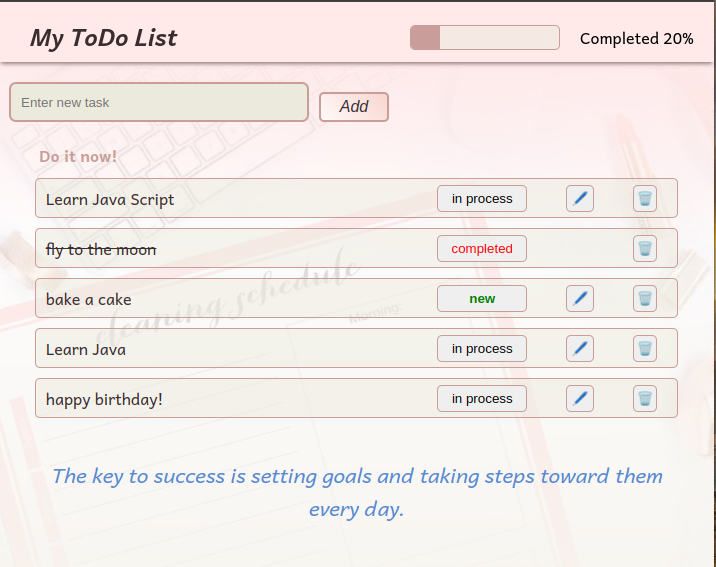
Task: Change the new status of bake a cake
Action: click(x=482, y=299)
